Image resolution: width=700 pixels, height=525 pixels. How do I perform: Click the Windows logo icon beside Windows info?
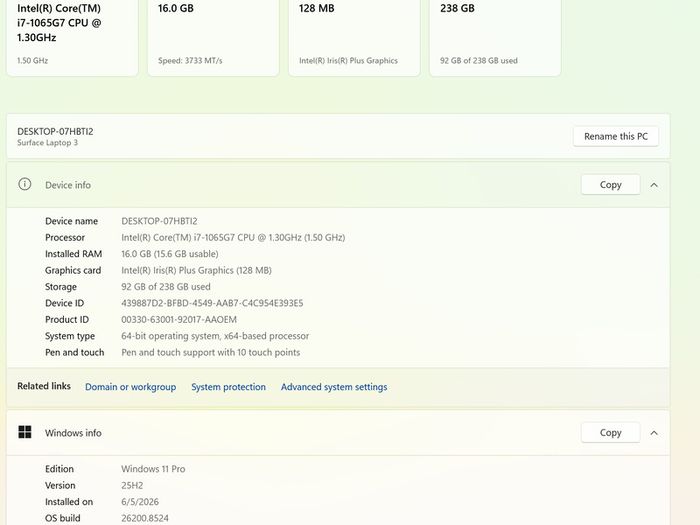(x=25, y=432)
